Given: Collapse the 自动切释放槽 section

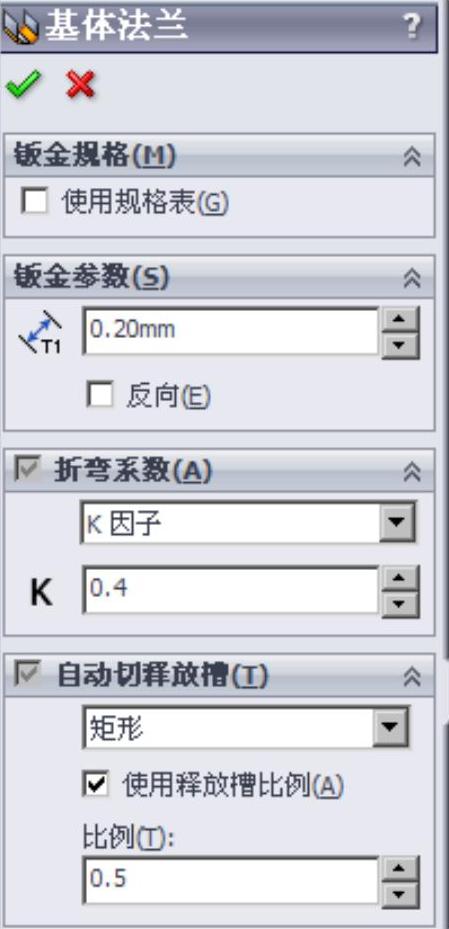Looking at the screenshot, I should (x=412, y=675).
